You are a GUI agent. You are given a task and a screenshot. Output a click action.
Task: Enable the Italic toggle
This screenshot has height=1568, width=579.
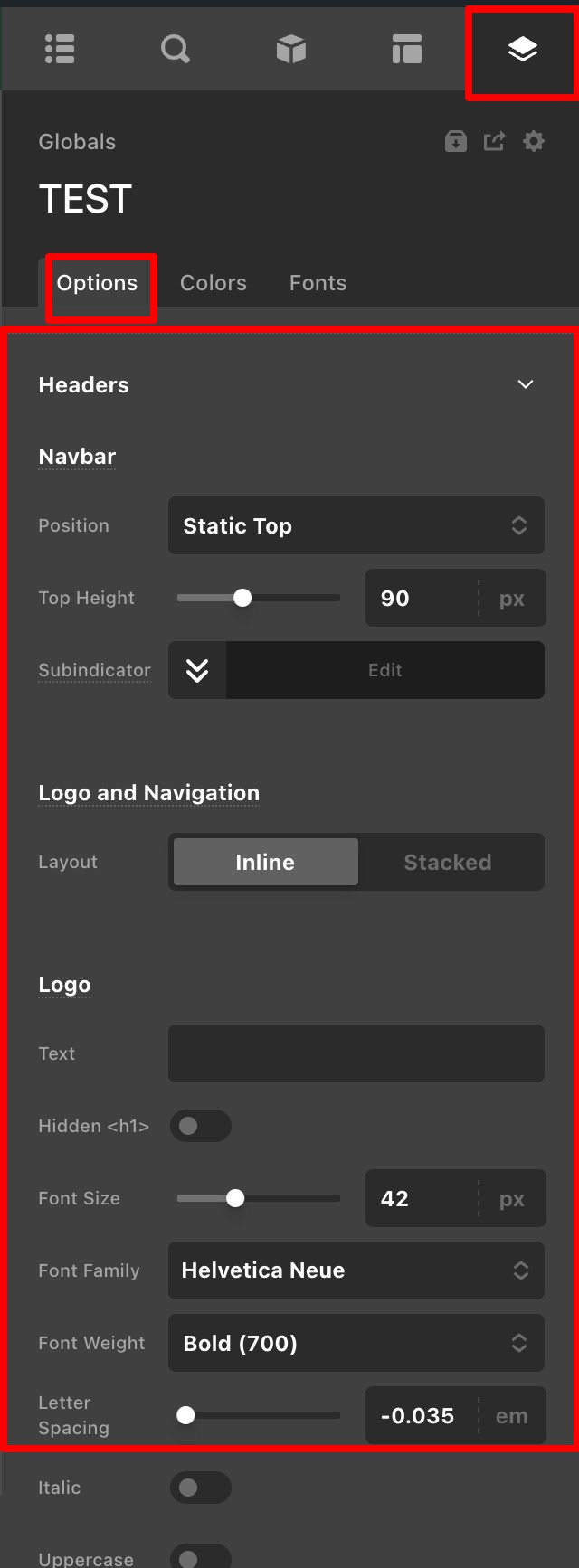click(x=200, y=1488)
